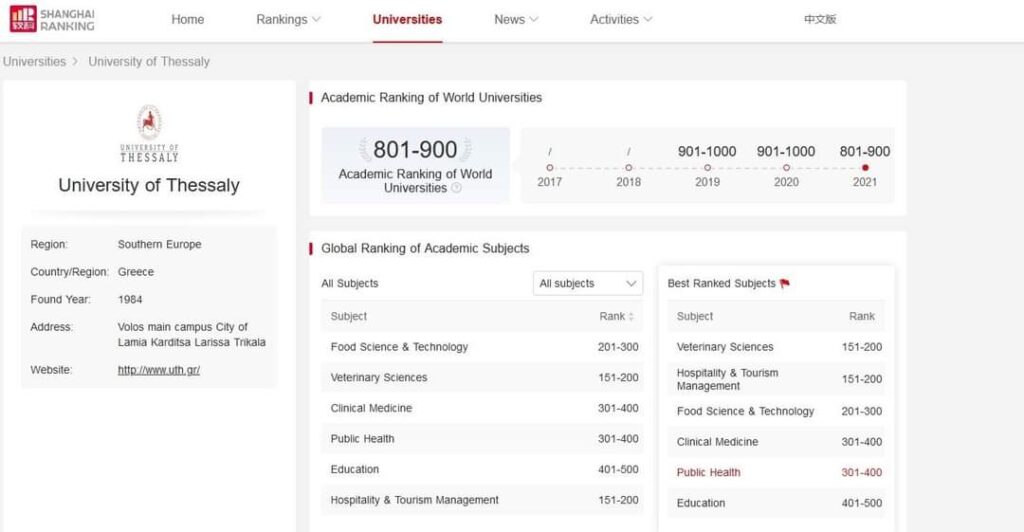1024x532 pixels.
Task: Click the Greece country value
Action: pyautogui.click(x=136, y=272)
